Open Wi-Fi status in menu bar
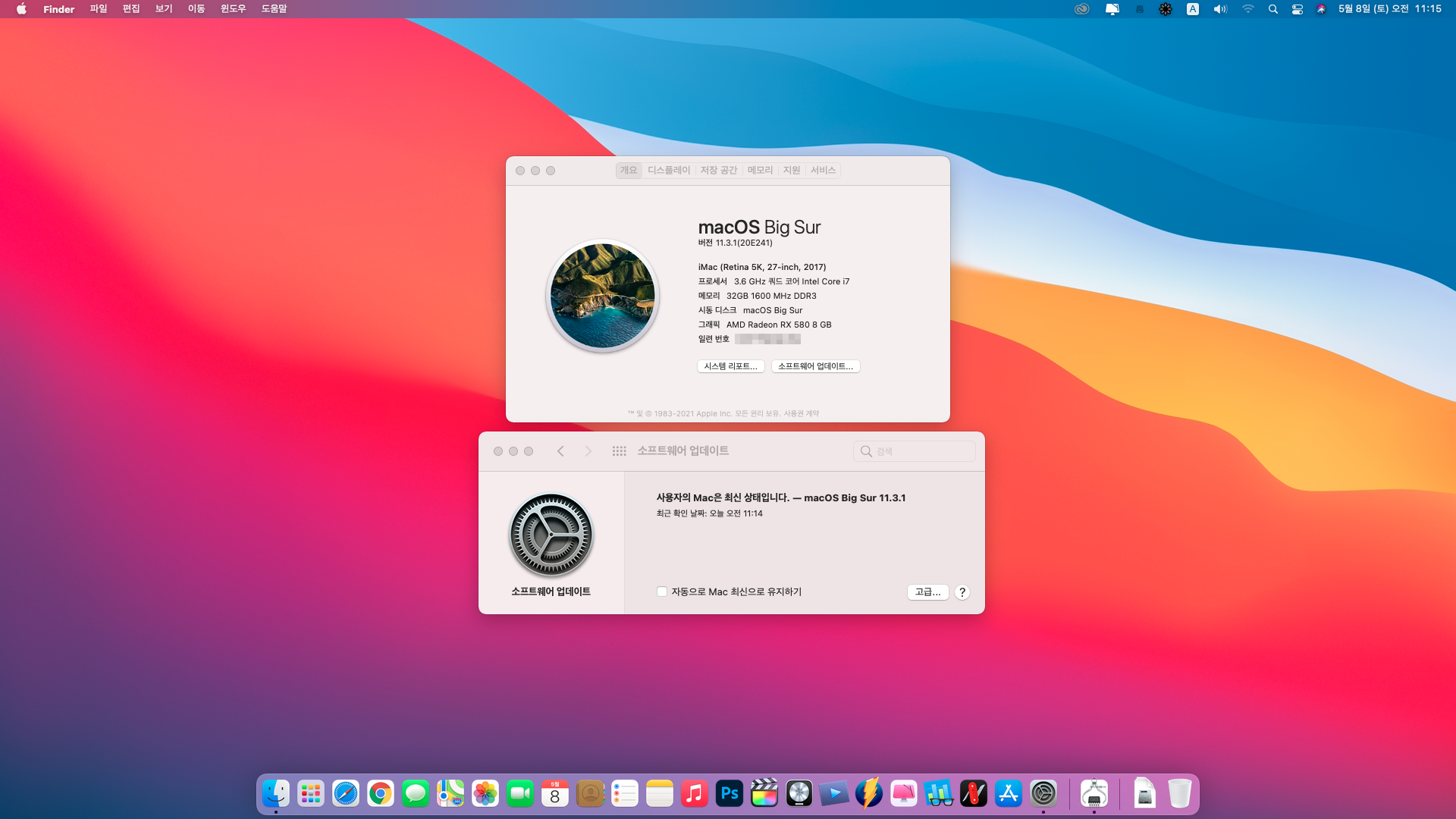The width and height of the screenshot is (1456, 819). click(x=1247, y=9)
